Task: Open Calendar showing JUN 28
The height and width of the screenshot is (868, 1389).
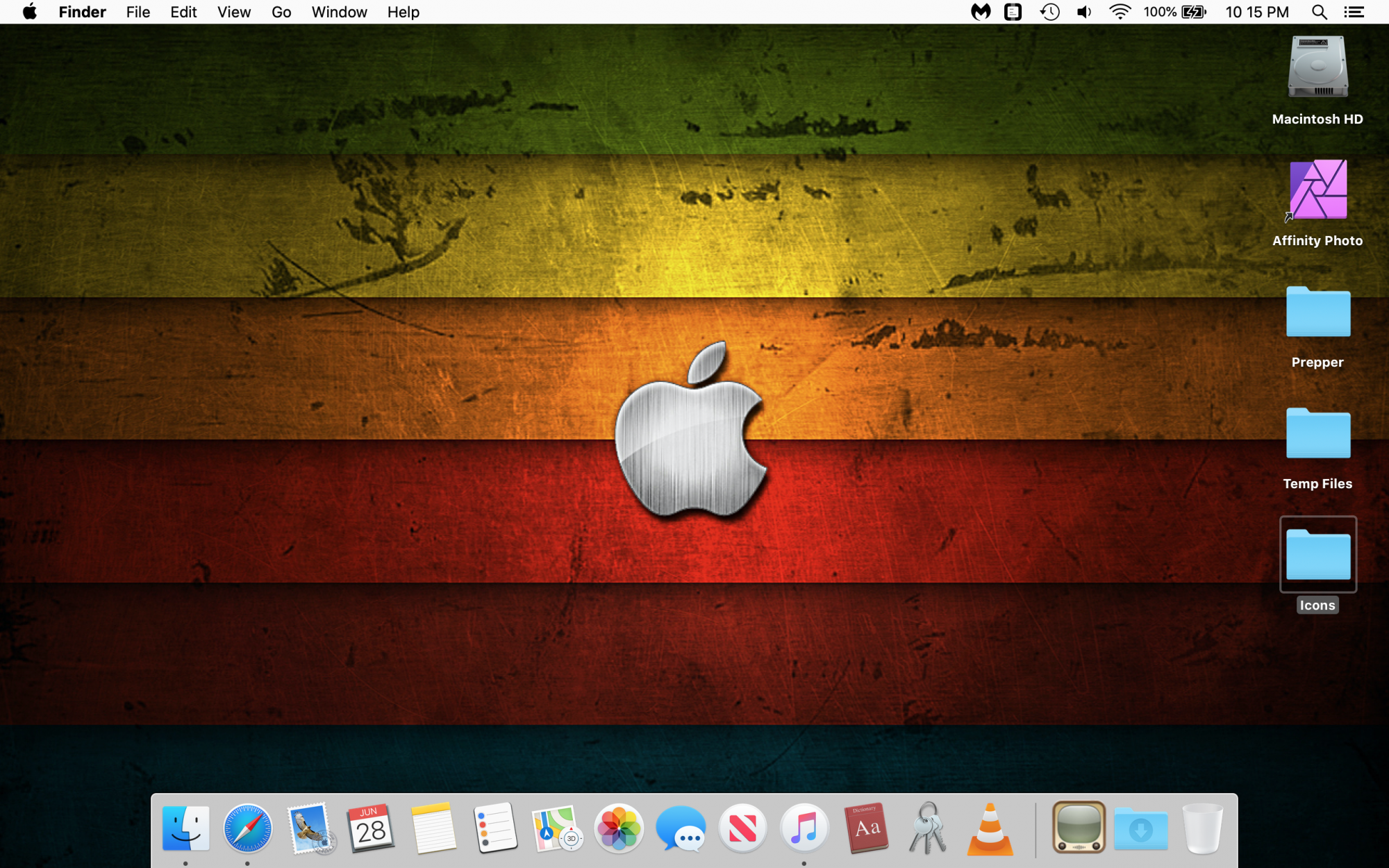Action: point(371,828)
